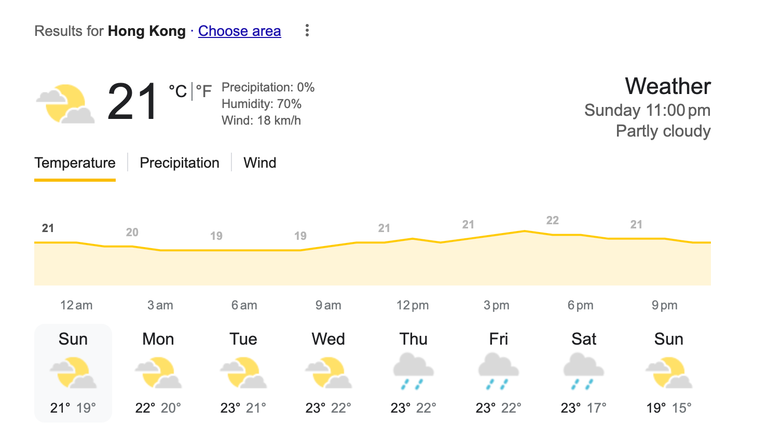Select next Sunday's 19° 15° forecast
Screen dimensions: 768x434
(669, 373)
